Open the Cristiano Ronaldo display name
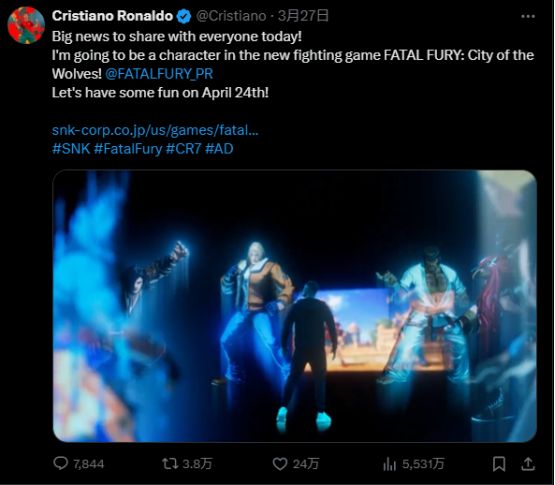Image resolution: width=555 pixels, height=485 pixels. [x=112, y=16]
